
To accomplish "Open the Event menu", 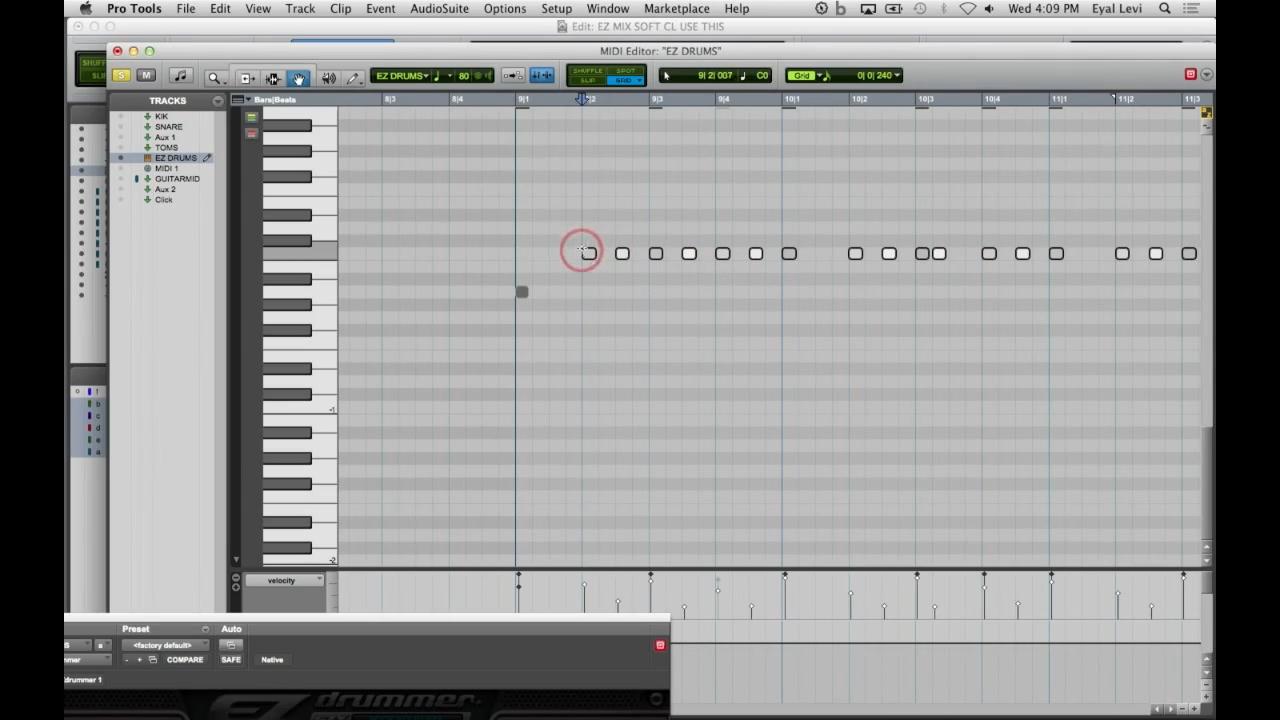I will [380, 9].
